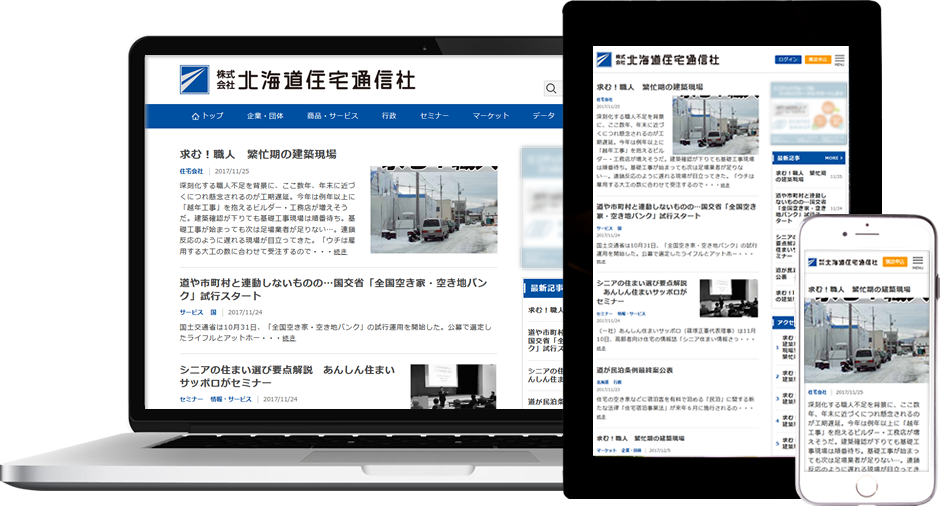Click the blue ログイン button on the tablet

coord(788,60)
